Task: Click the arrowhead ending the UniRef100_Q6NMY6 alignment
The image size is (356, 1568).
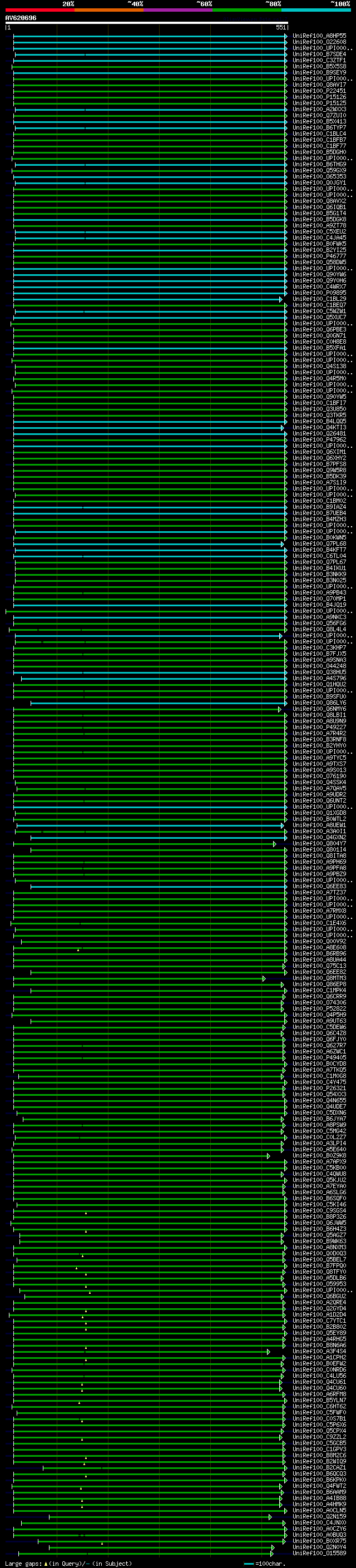Action: tap(279, 709)
